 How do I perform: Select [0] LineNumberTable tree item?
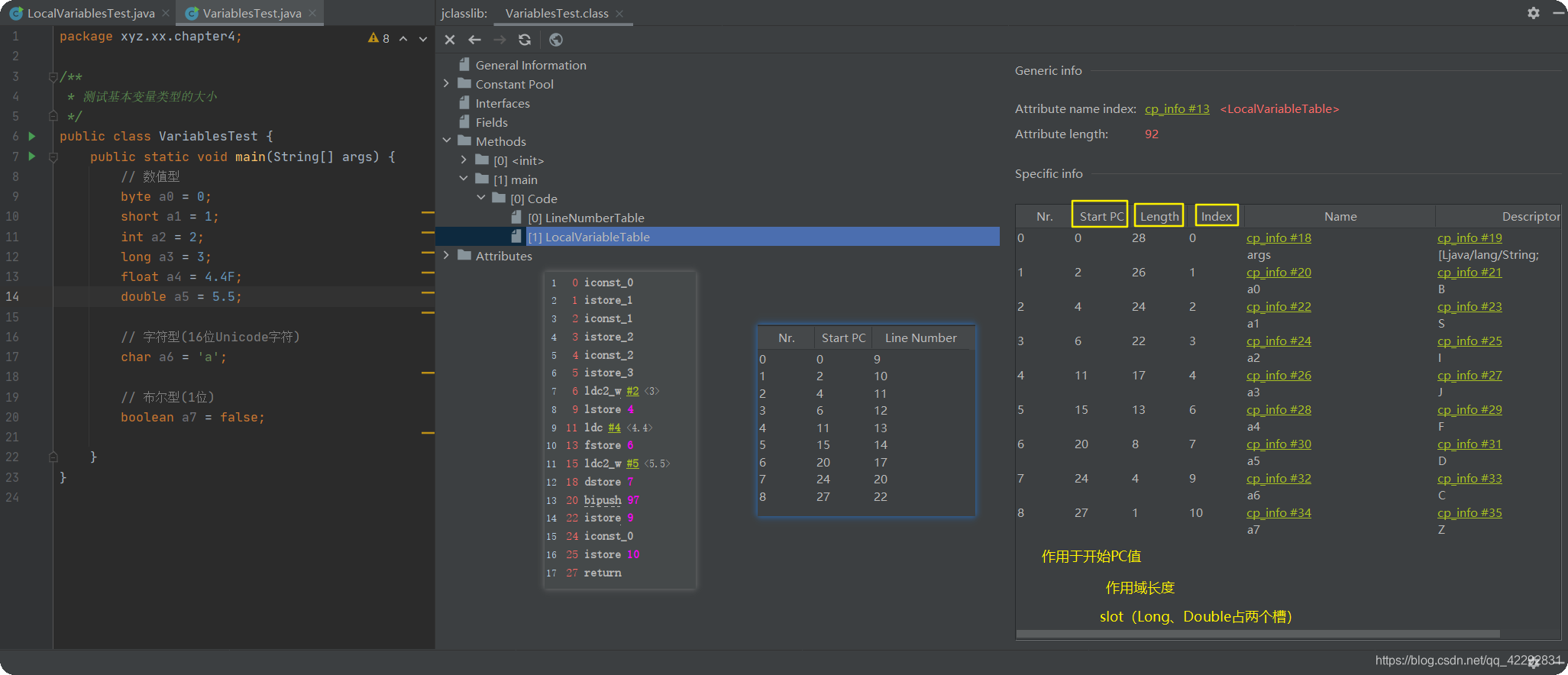point(587,218)
